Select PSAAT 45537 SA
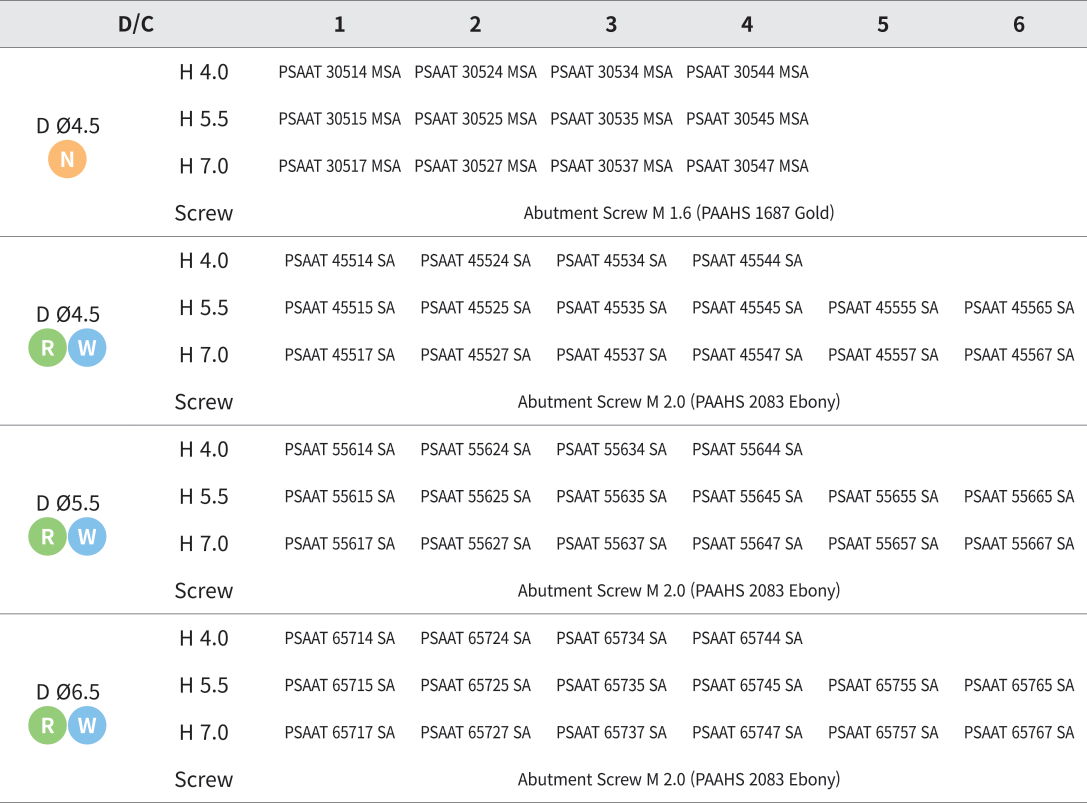The image size is (1087, 804). pos(611,355)
